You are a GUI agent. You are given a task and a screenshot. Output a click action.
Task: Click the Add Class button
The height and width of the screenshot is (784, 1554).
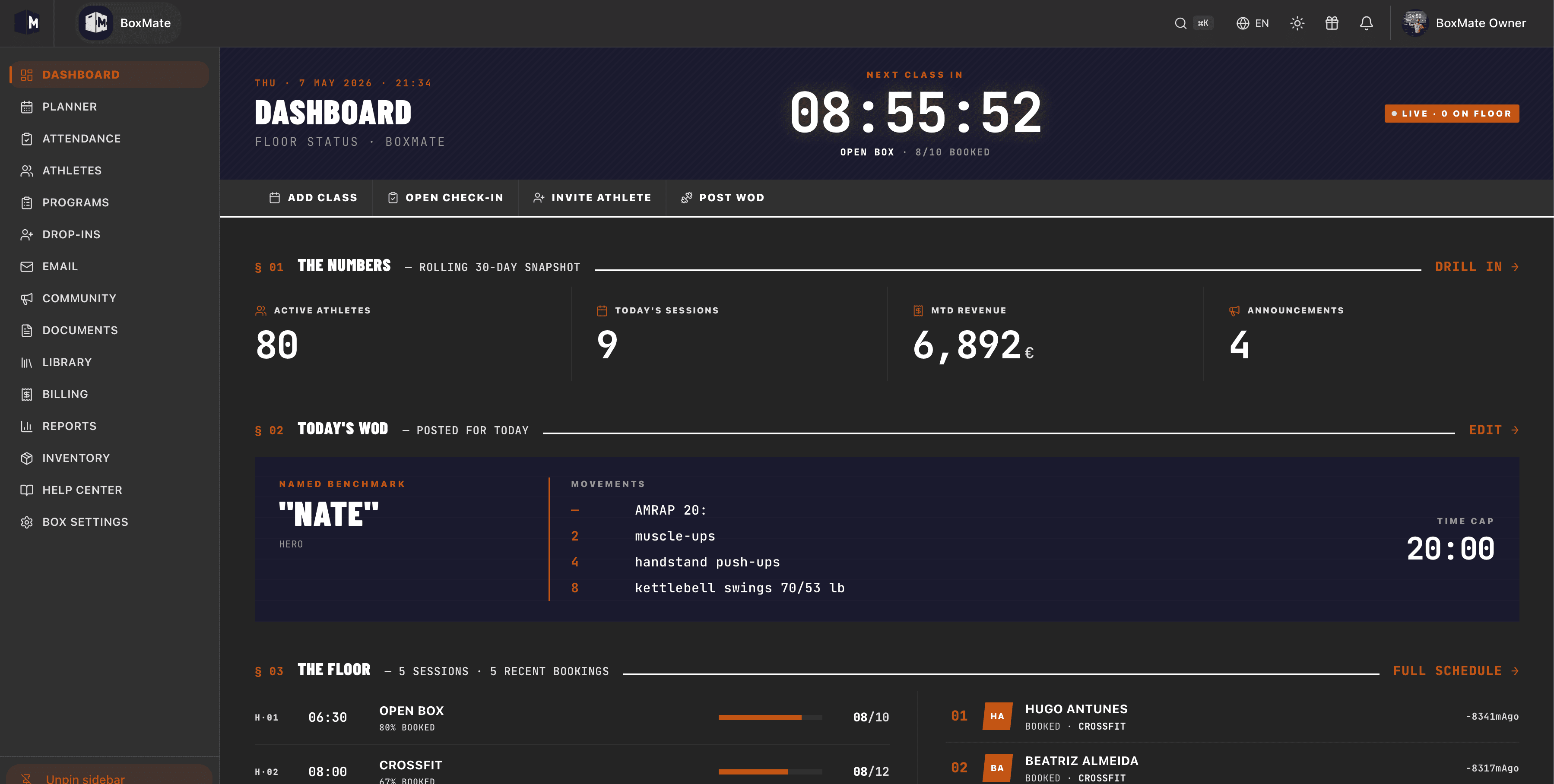point(313,198)
